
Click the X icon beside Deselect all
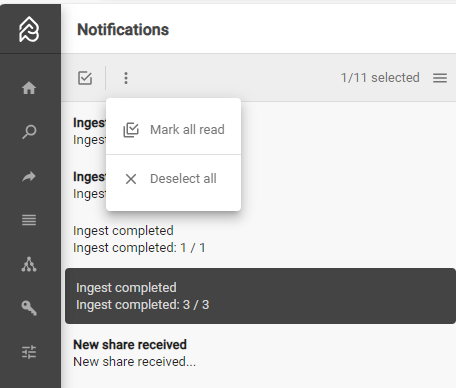tap(131, 179)
